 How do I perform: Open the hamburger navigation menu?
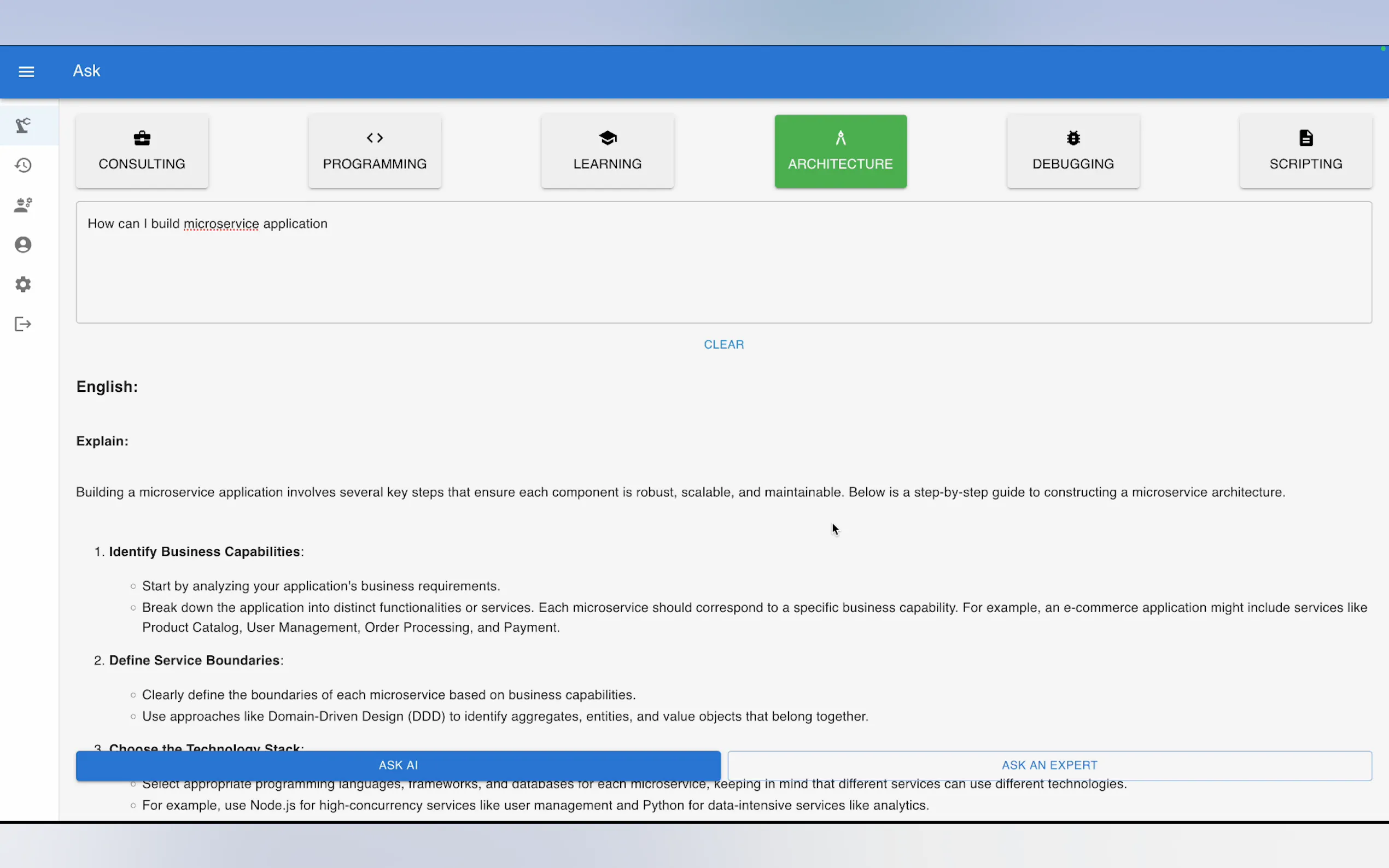[26, 71]
